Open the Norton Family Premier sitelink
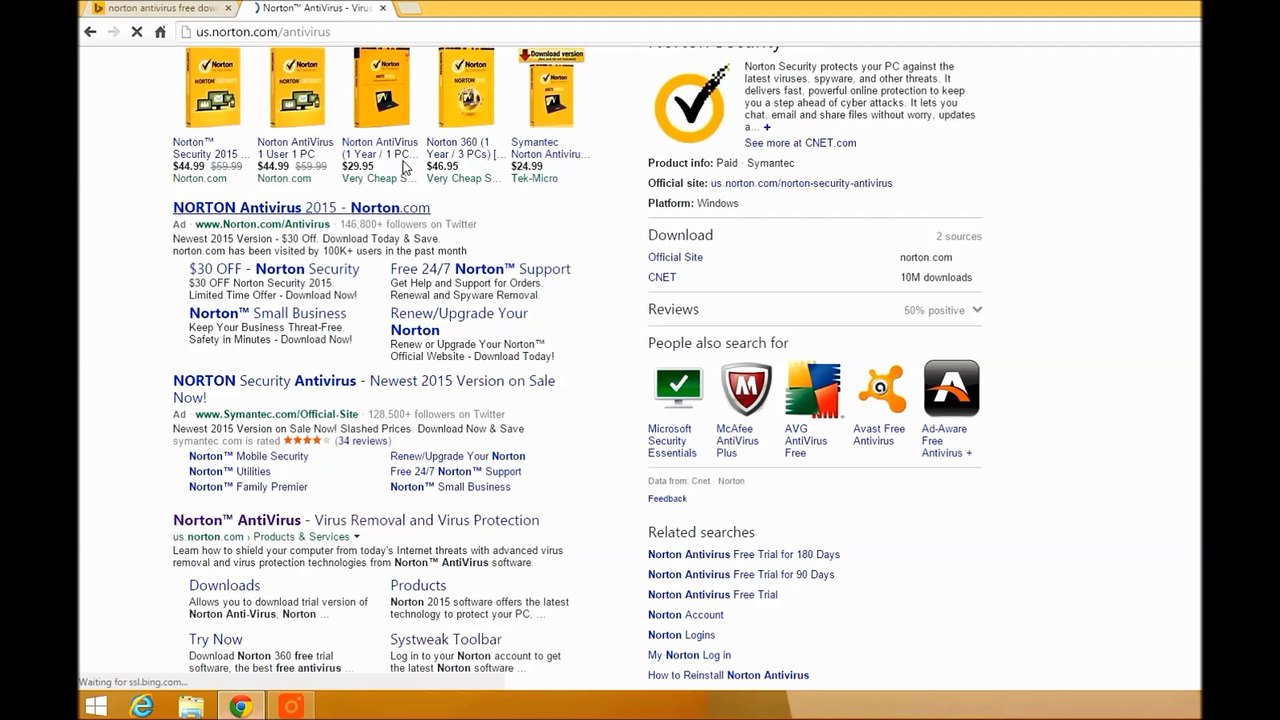1280x720 pixels. click(x=248, y=487)
